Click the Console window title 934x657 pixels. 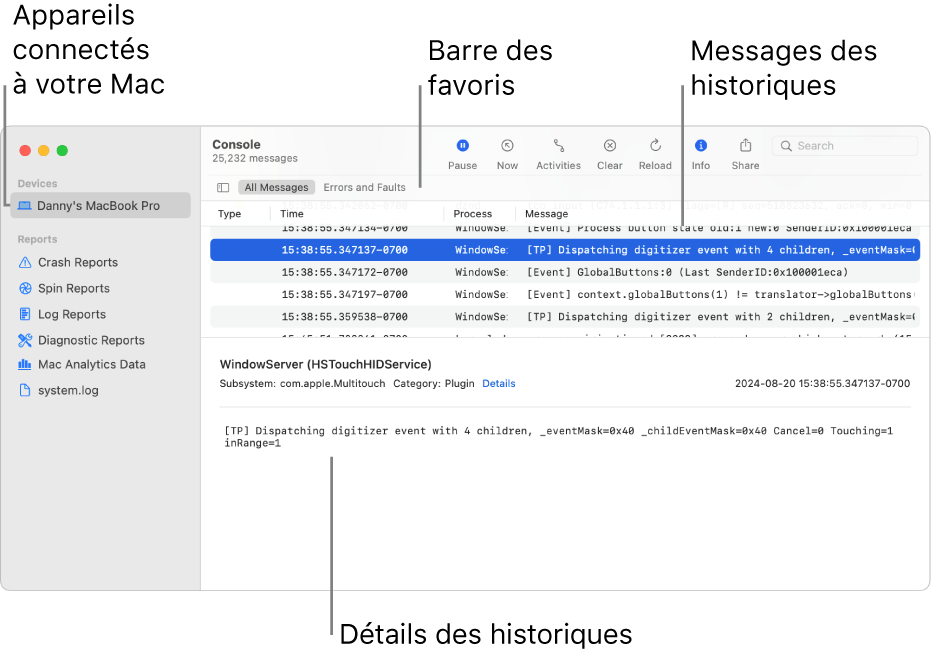coord(236,145)
